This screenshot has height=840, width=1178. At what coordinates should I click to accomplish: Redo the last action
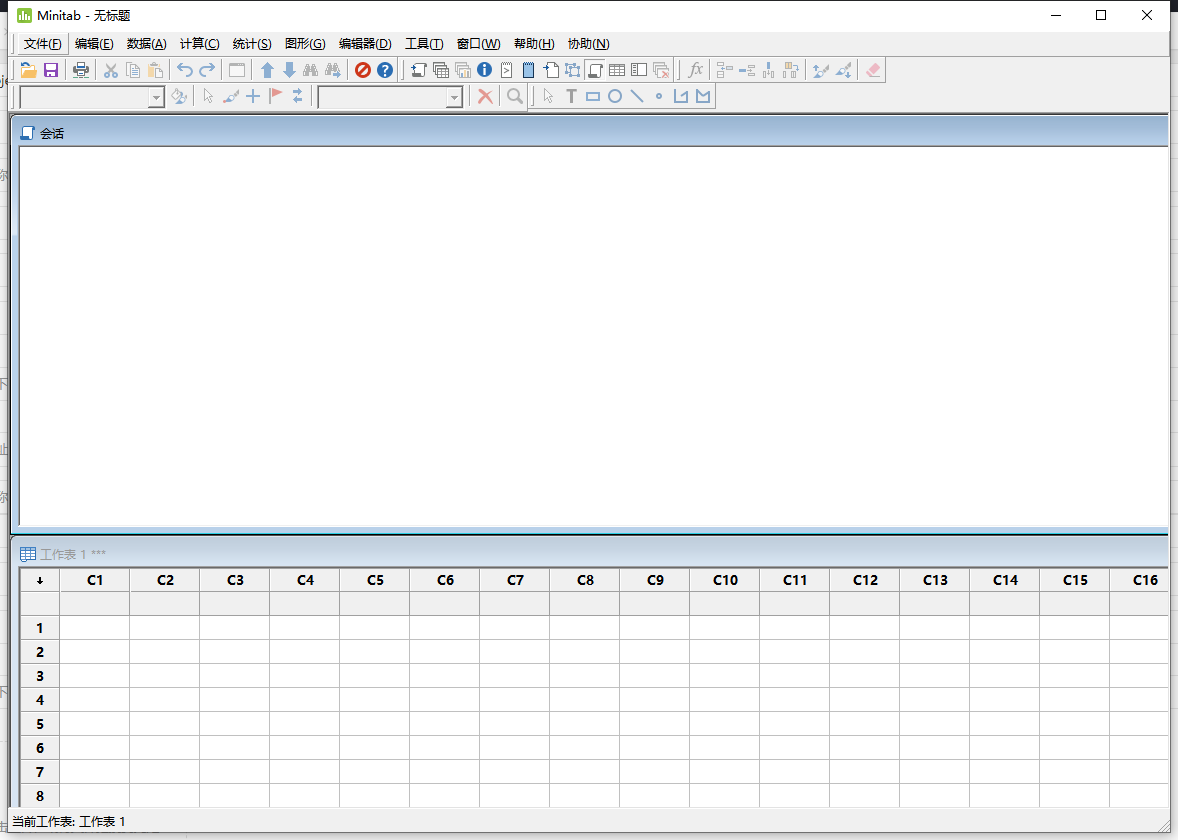[x=207, y=70]
